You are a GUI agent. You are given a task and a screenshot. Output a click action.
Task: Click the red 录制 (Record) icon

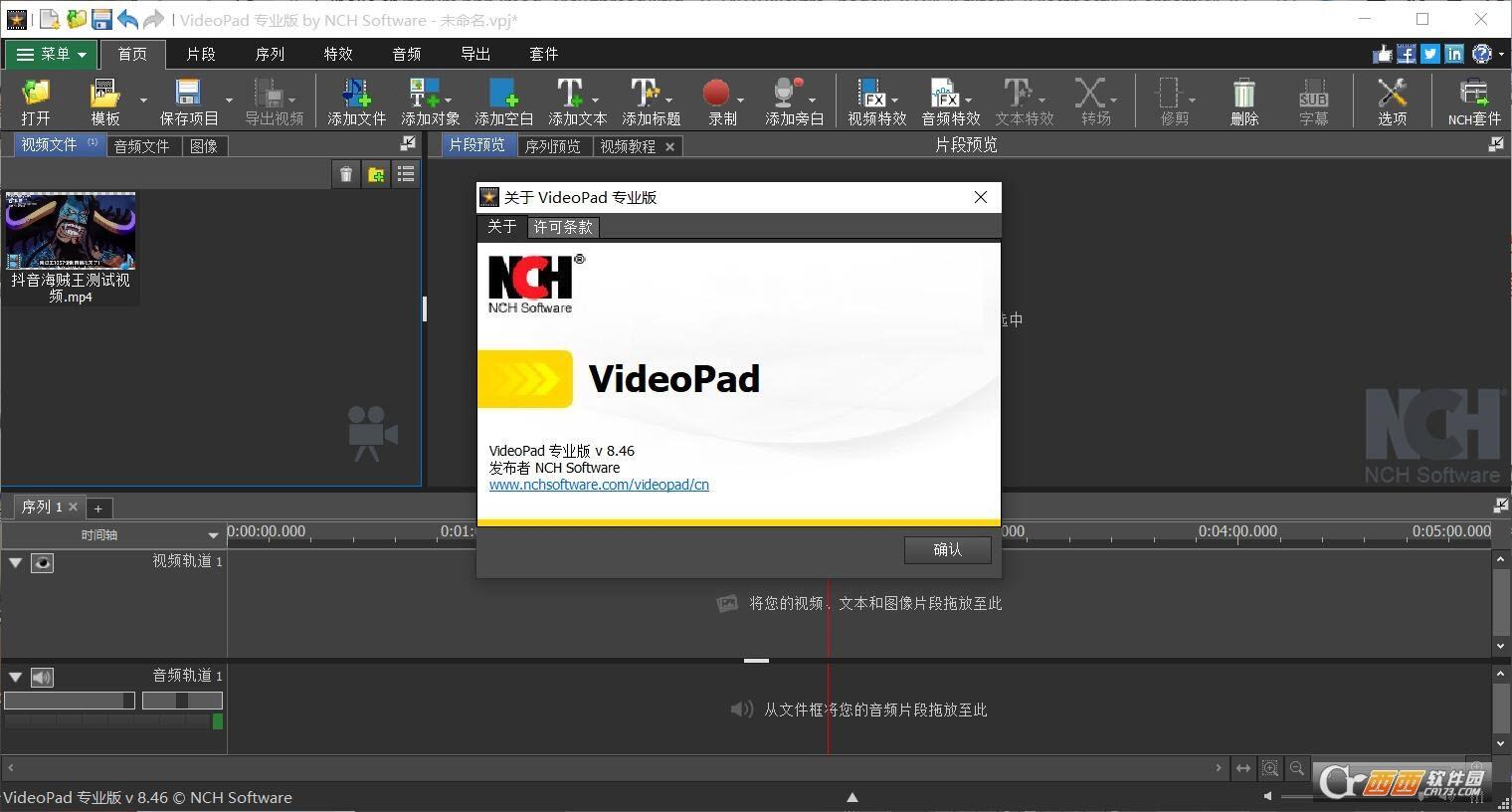click(x=716, y=95)
